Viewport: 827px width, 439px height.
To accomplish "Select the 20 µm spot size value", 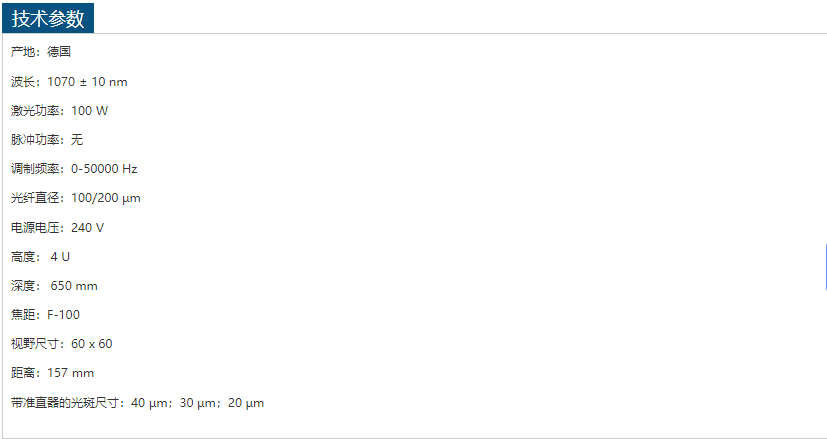I will [x=246, y=403].
